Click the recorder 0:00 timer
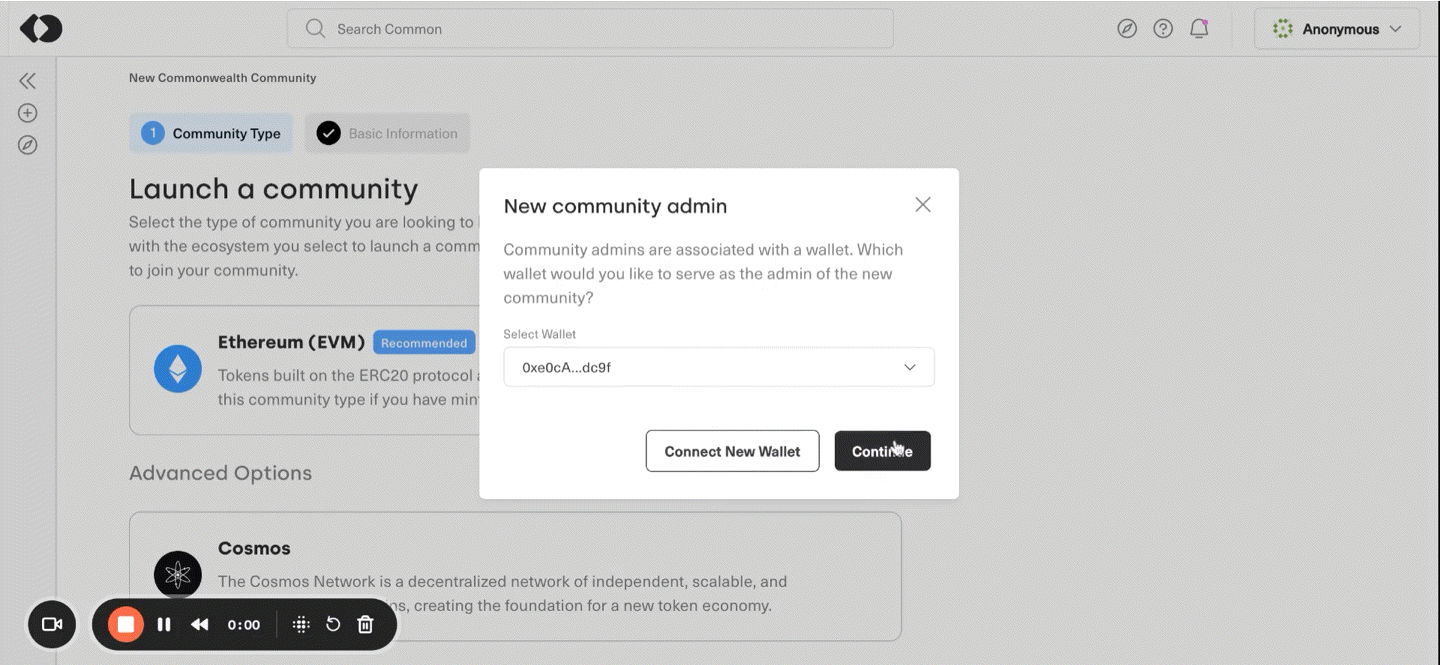1440x665 pixels. pyautogui.click(x=244, y=625)
